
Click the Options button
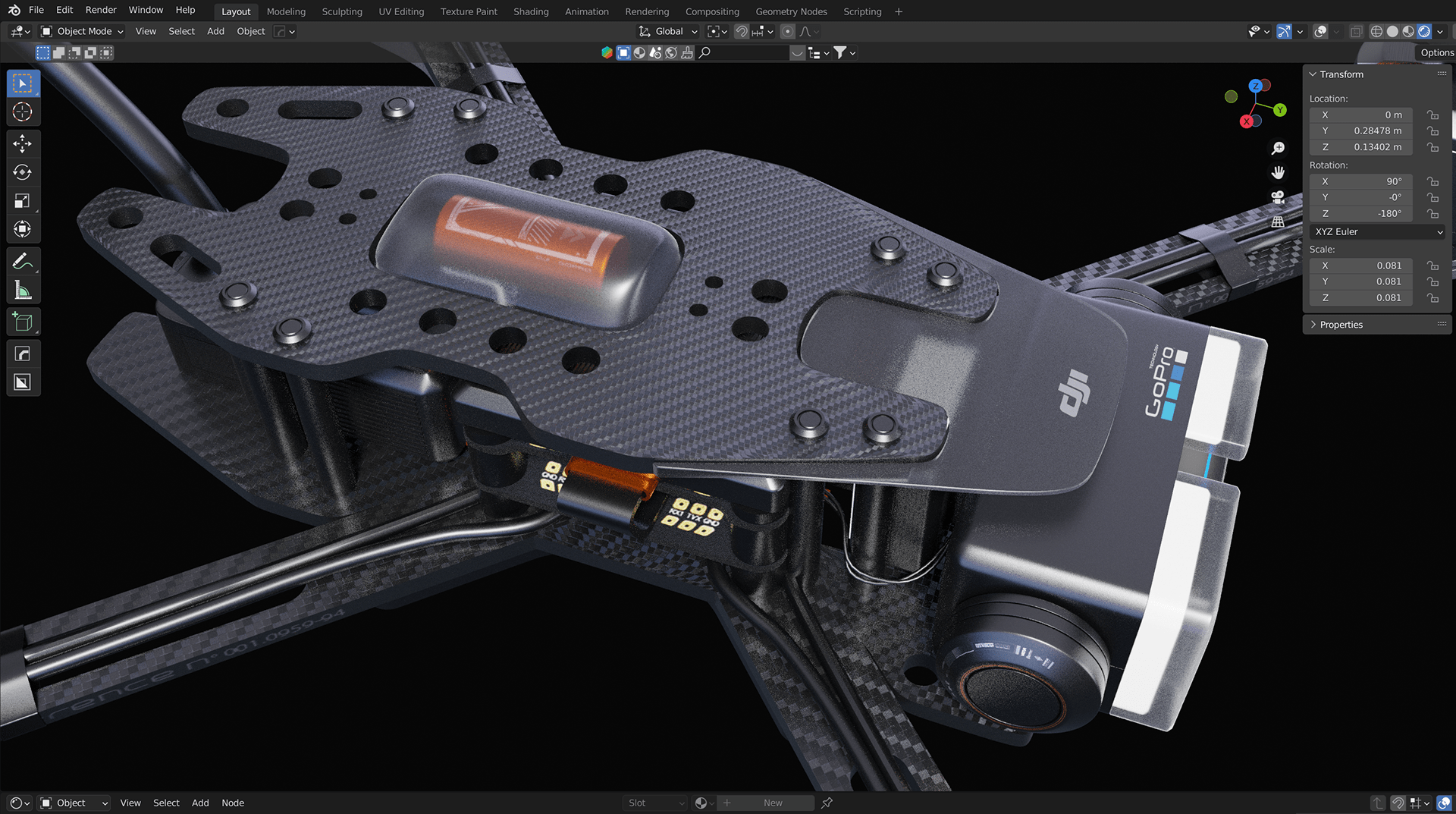point(1436,53)
